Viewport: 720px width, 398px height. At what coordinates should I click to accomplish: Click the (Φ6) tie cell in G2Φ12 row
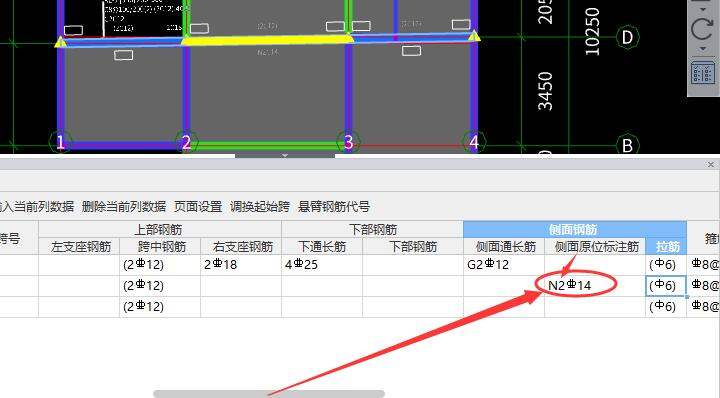tap(666, 265)
